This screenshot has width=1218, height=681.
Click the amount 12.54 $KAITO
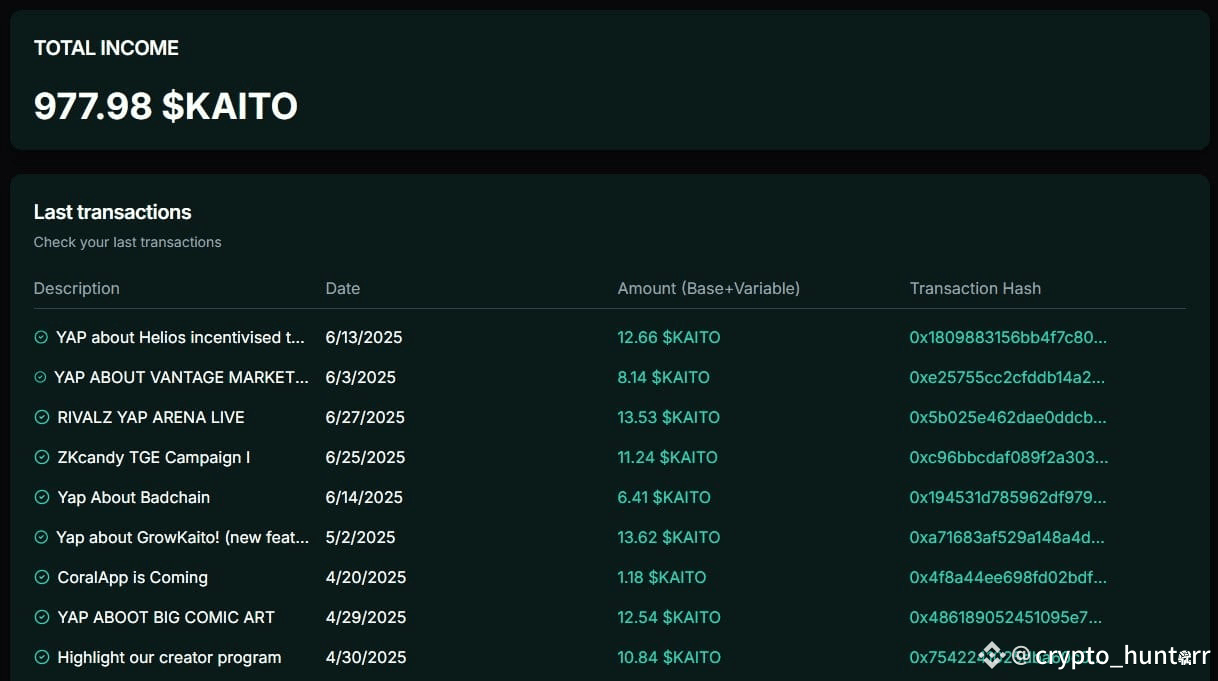point(669,618)
